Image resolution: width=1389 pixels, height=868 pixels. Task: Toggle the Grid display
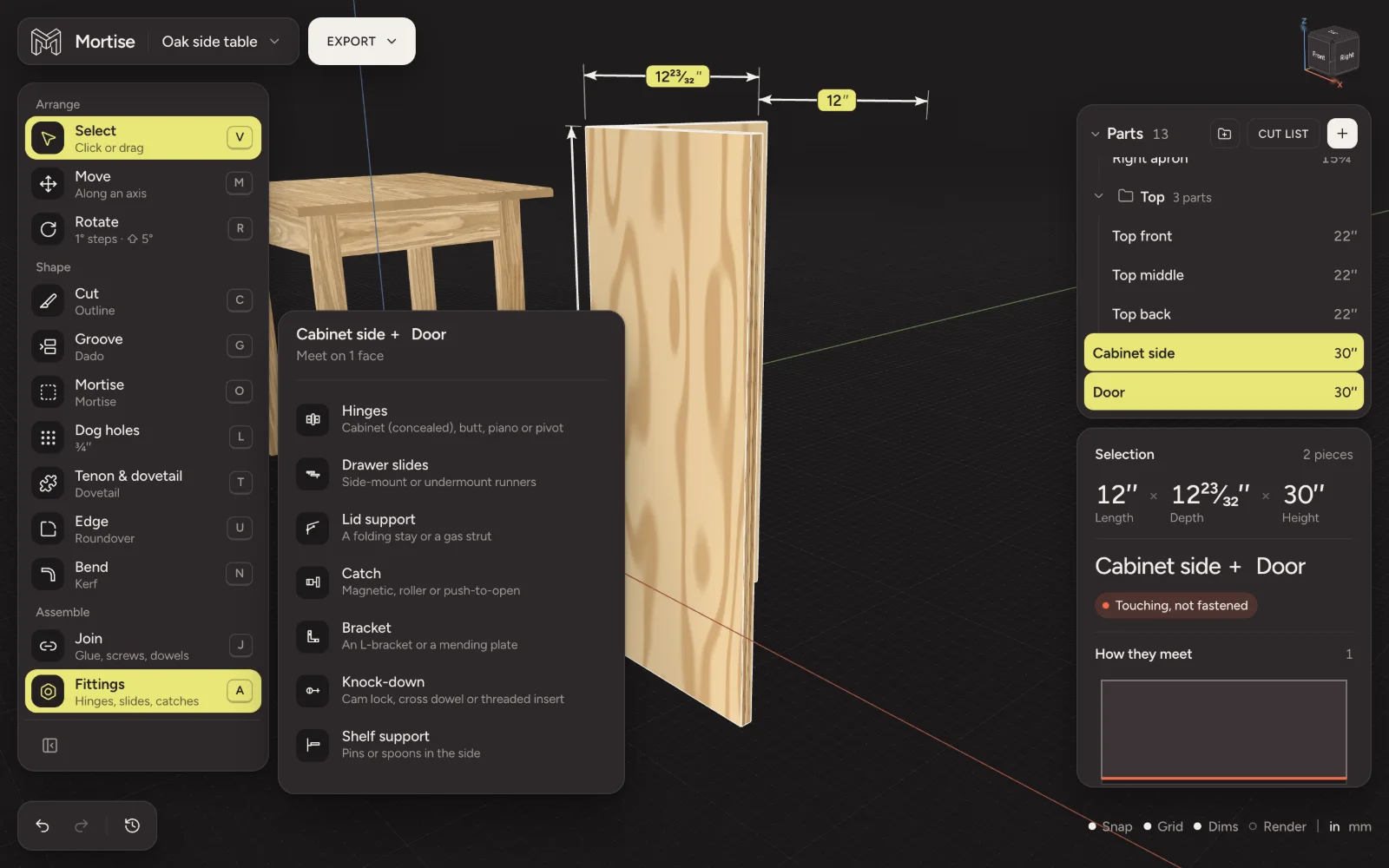[1163, 826]
